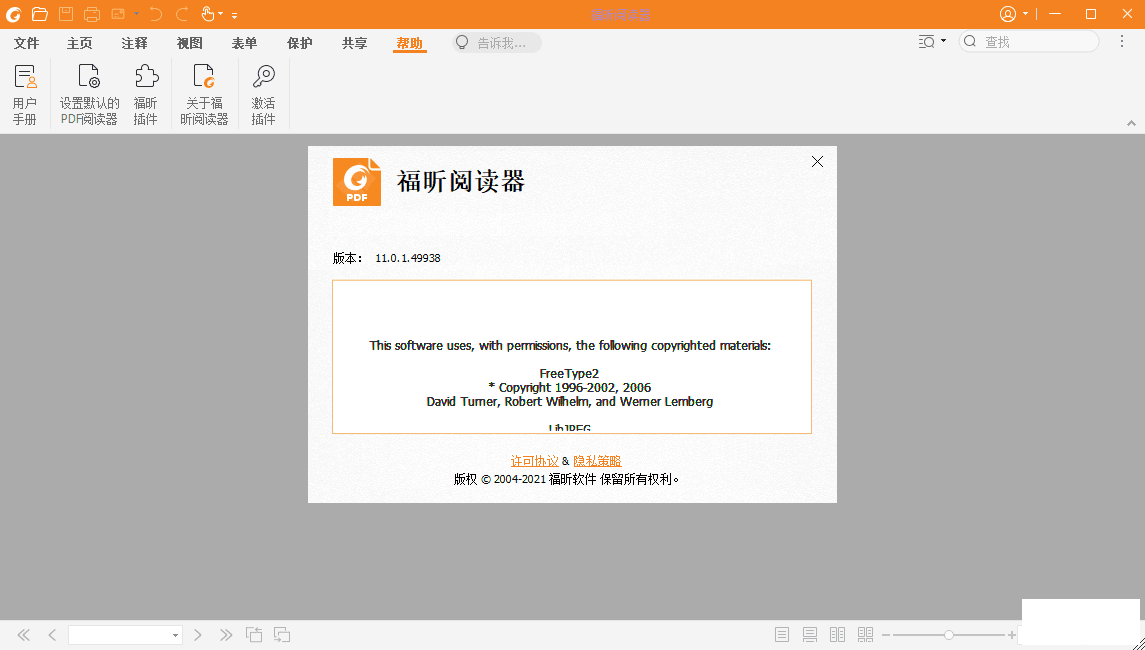Open the dropdown next to the snapshot icon
1145x650 pixels.
click(x=137, y=14)
